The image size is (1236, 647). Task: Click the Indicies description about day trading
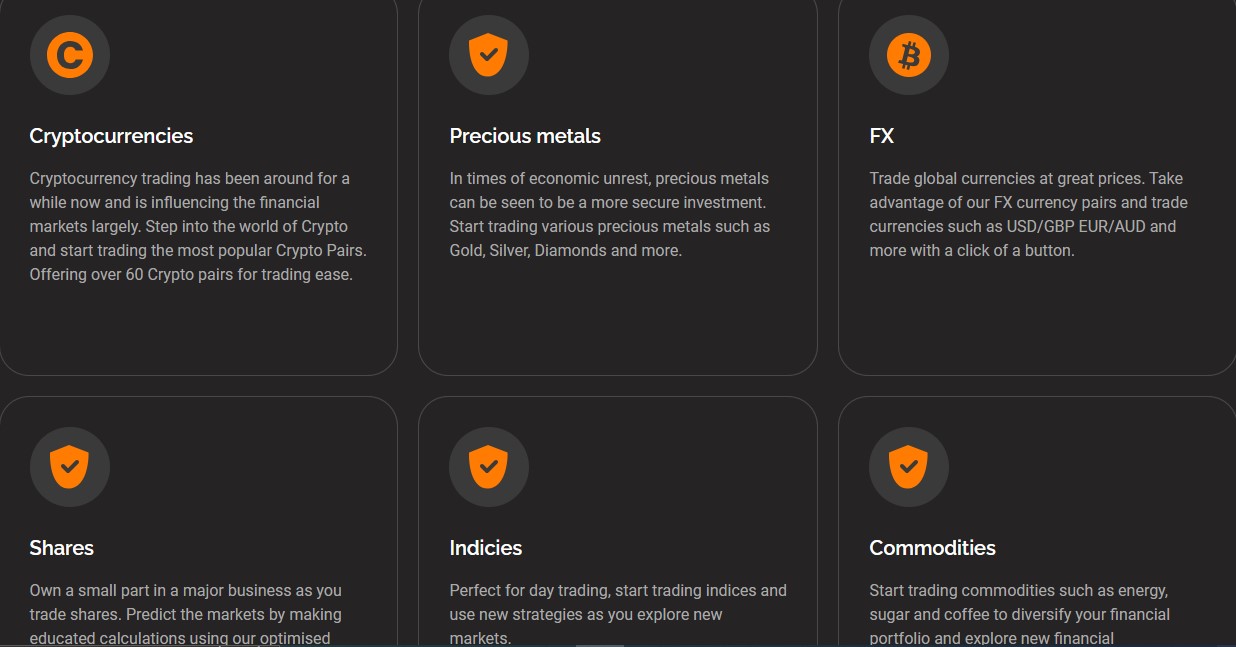click(618, 613)
